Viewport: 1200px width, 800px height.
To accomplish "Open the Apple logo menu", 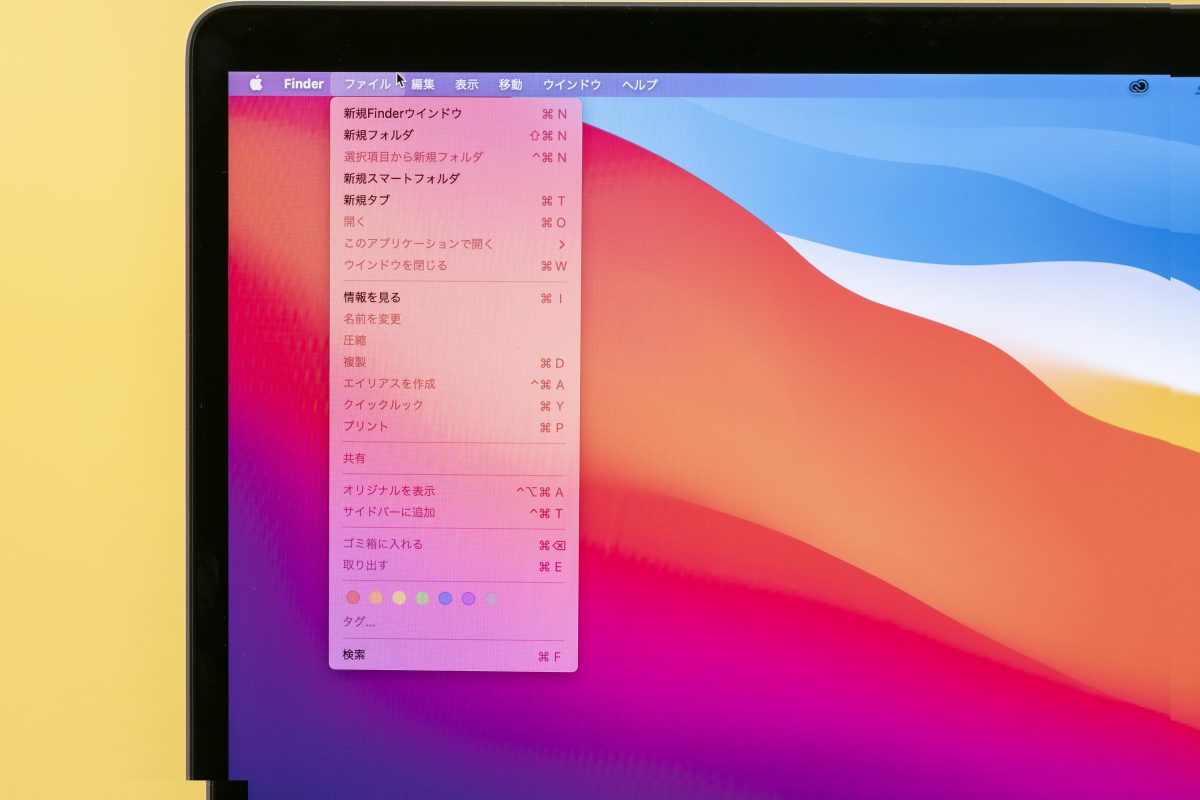I will 256,85.
